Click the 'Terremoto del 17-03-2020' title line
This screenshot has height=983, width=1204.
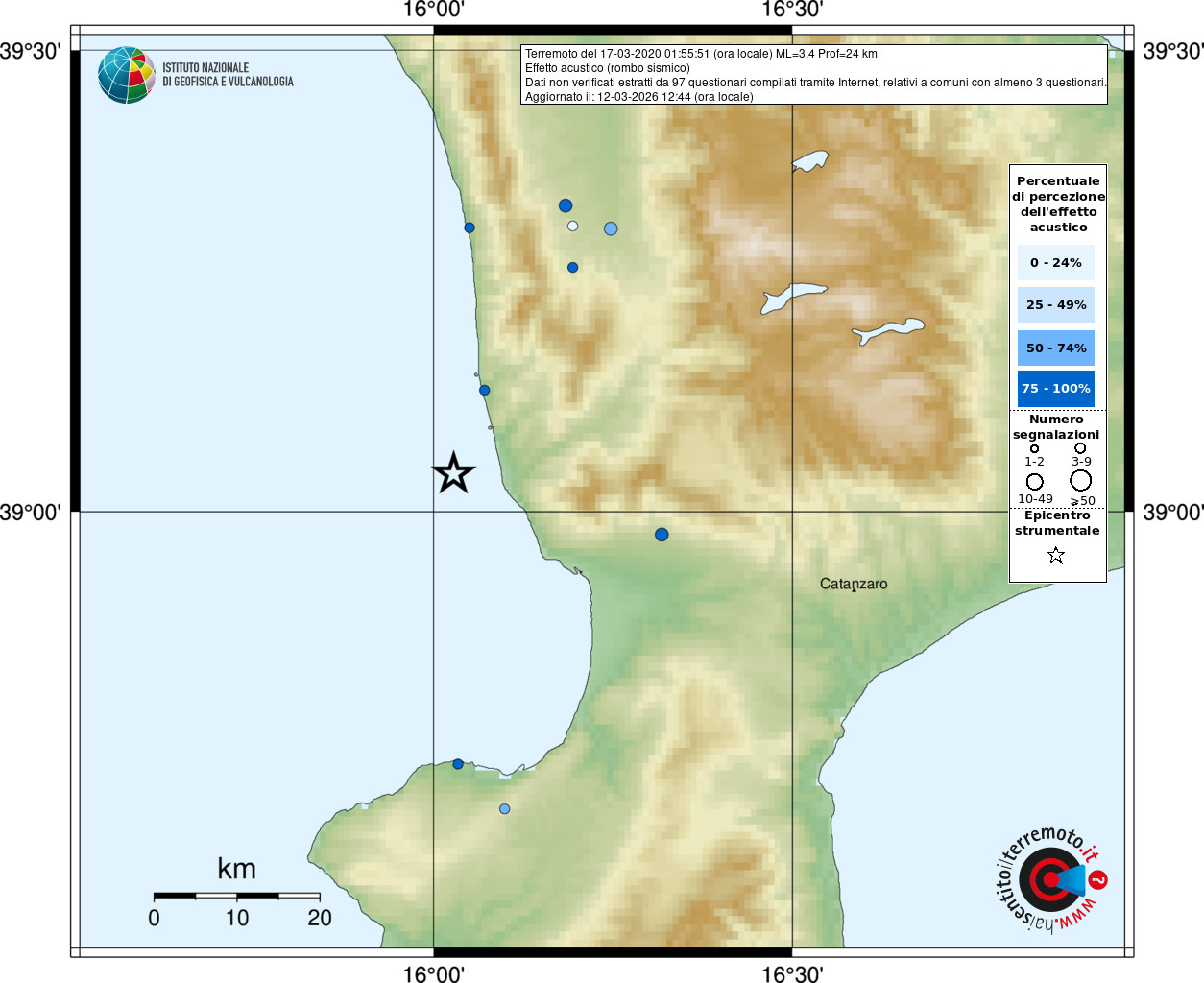tap(701, 54)
